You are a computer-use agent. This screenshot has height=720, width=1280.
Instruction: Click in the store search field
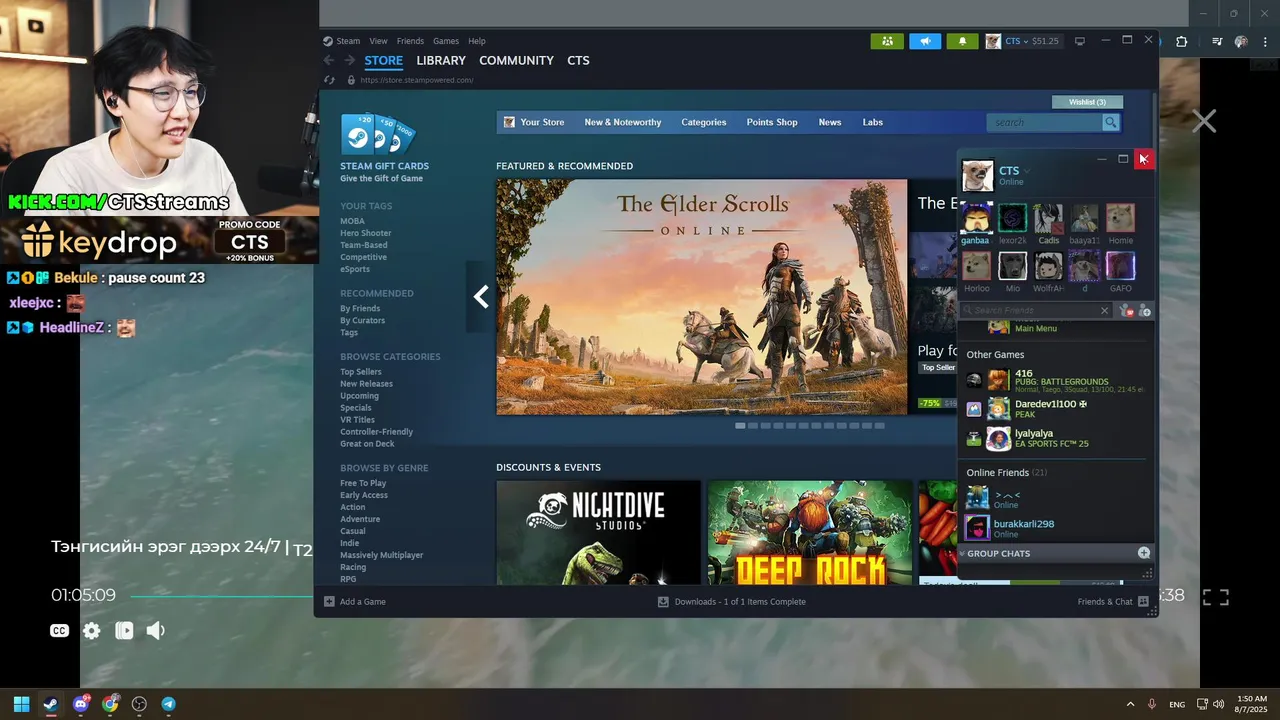point(1043,122)
